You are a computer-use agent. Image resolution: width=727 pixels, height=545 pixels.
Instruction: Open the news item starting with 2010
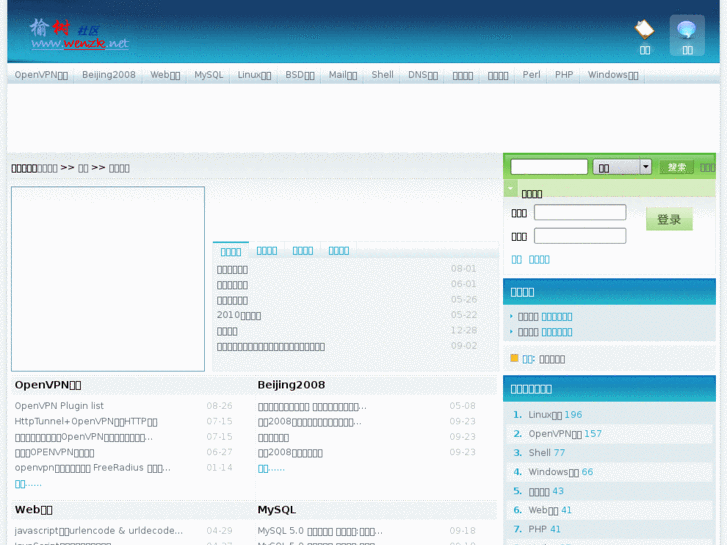point(239,315)
